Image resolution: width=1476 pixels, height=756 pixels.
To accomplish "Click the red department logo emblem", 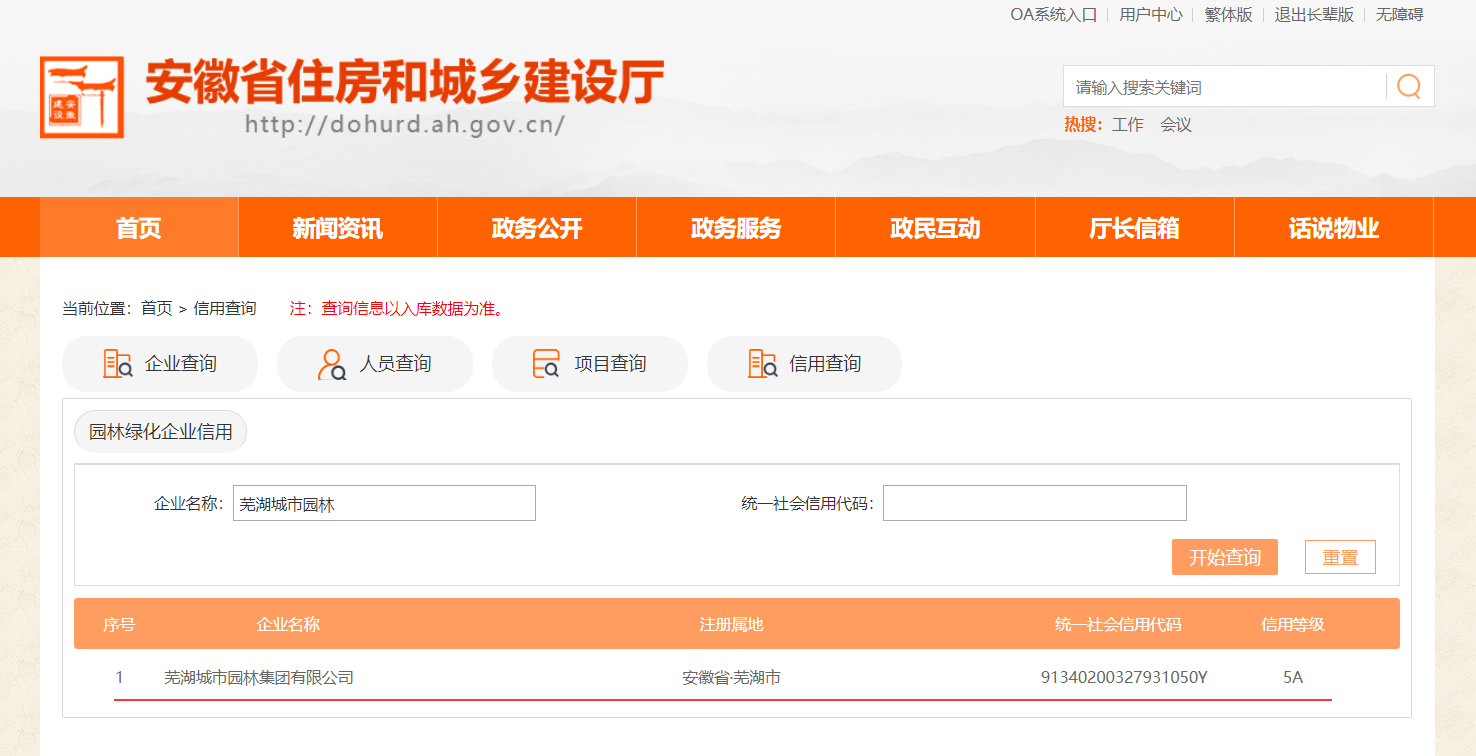I will point(82,97).
